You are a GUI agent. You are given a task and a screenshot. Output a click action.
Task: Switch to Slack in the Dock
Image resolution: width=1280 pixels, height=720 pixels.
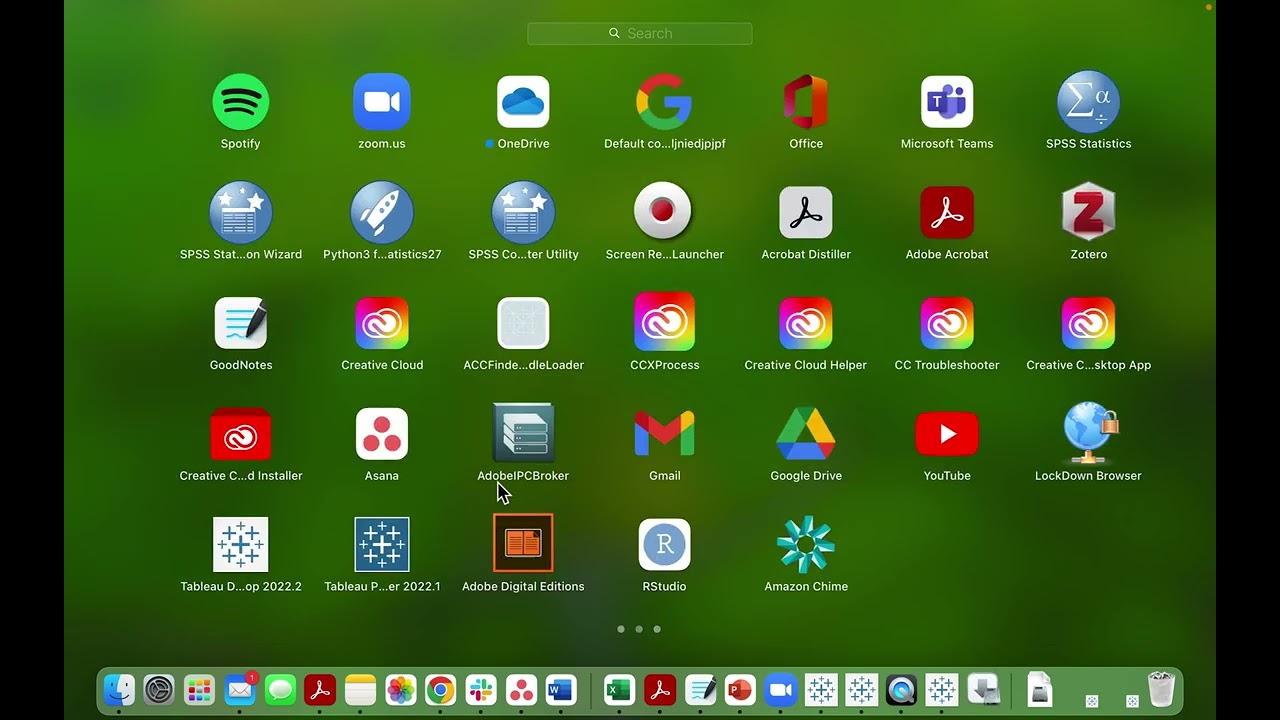tap(481, 690)
